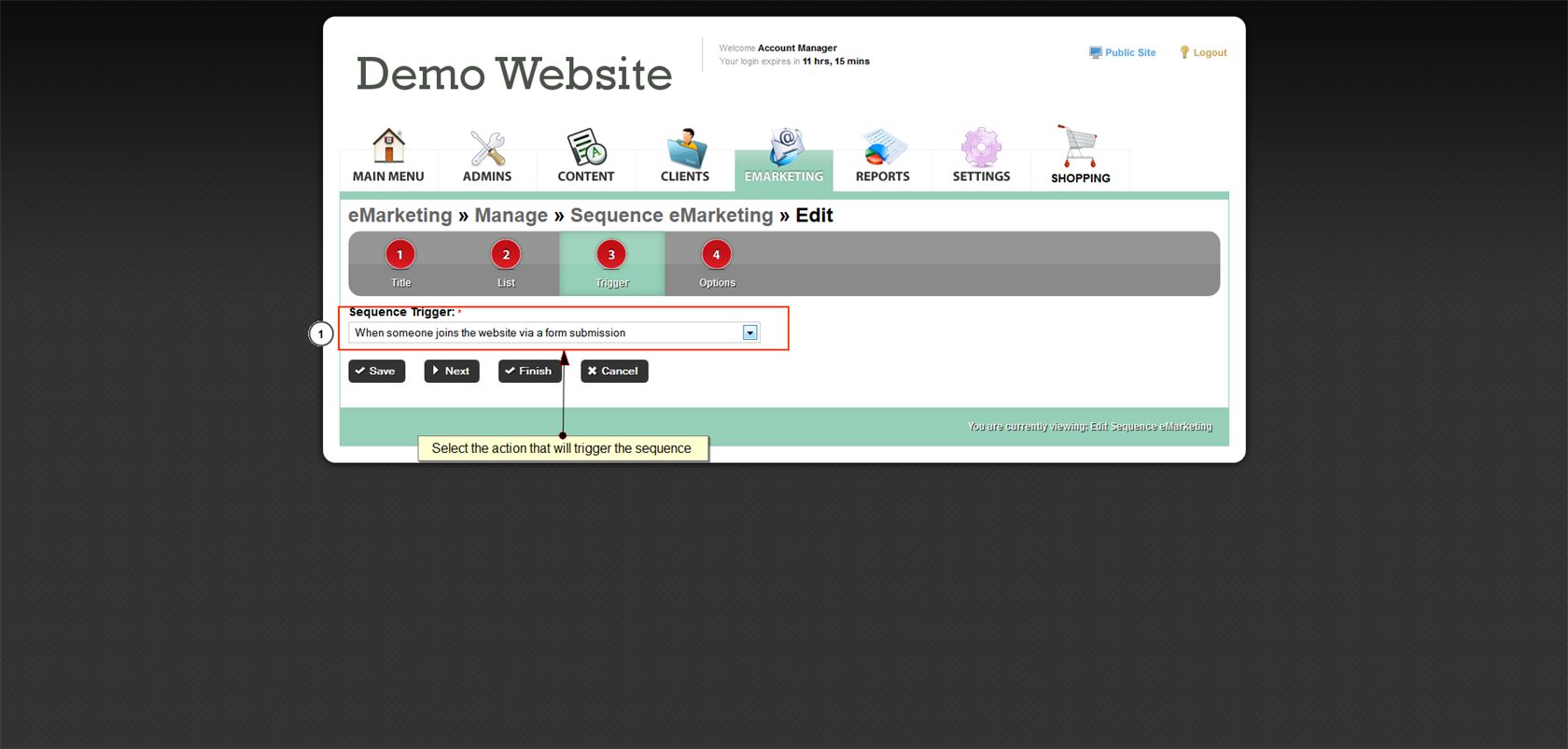Open the Reports pie chart icon
The height and width of the screenshot is (749, 1568).
click(x=882, y=148)
